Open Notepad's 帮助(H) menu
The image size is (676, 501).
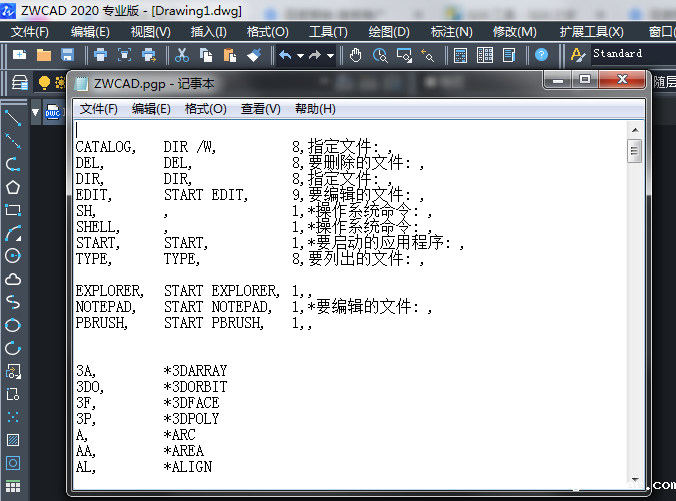(x=315, y=109)
